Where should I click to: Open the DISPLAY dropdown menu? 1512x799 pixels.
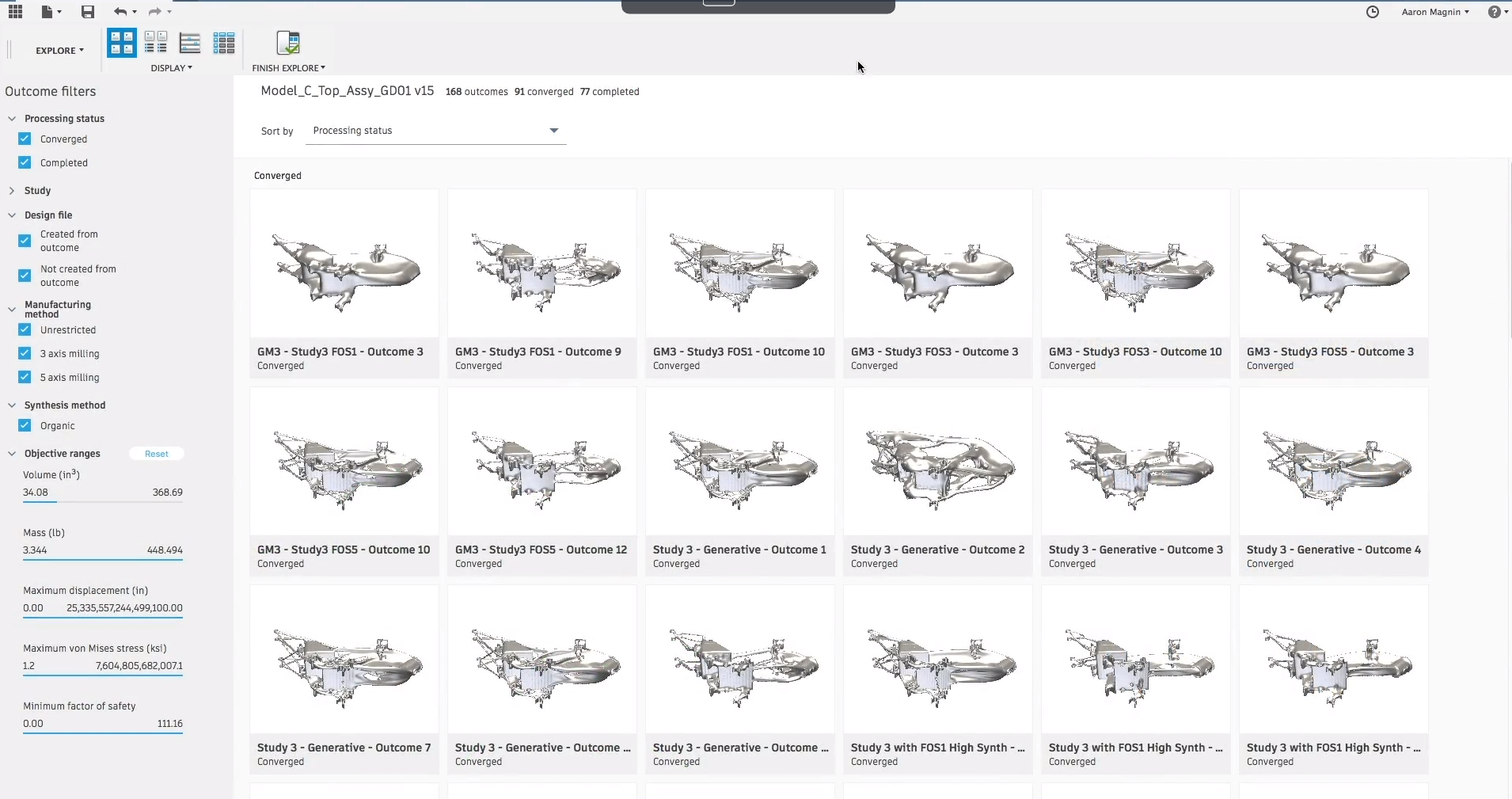pyautogui.click(x=172, y=68)
